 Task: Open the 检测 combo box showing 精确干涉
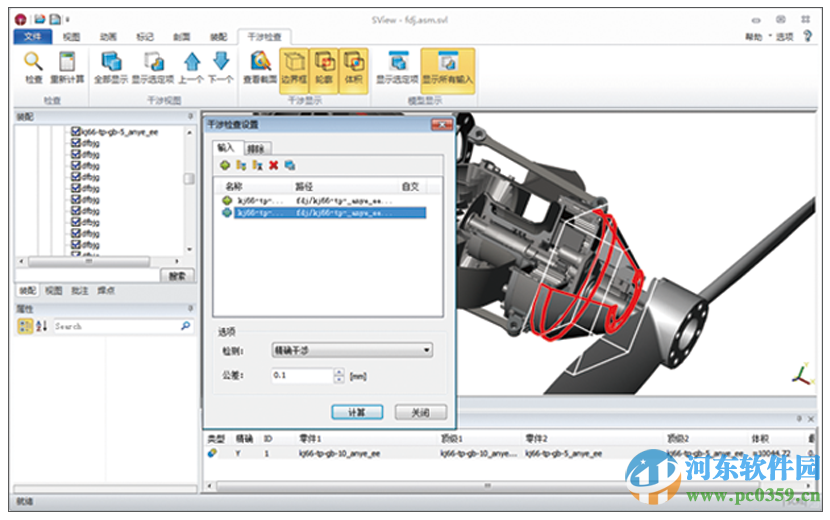tap(352, 350)
